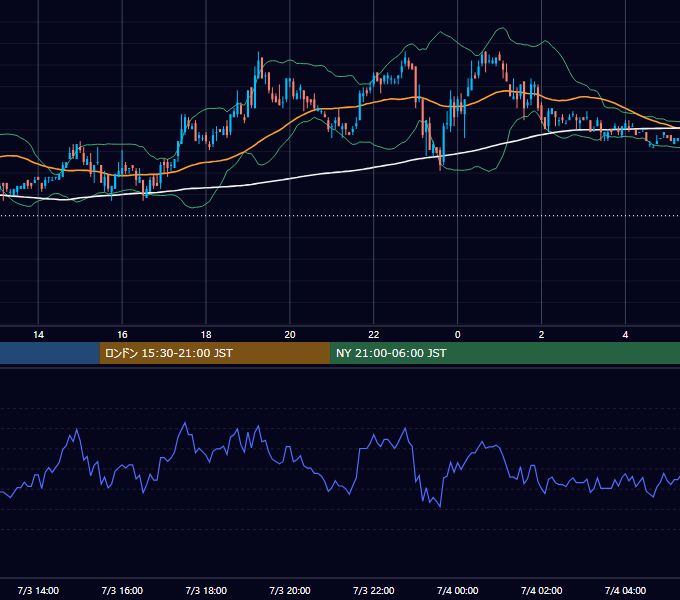
Task: Click the 18 hour label on upper axis
Action: click(206, 335)
